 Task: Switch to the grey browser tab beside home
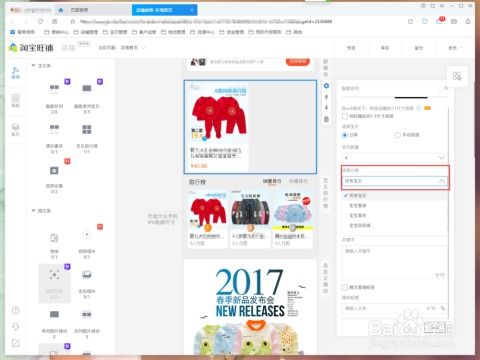(99, 10)
